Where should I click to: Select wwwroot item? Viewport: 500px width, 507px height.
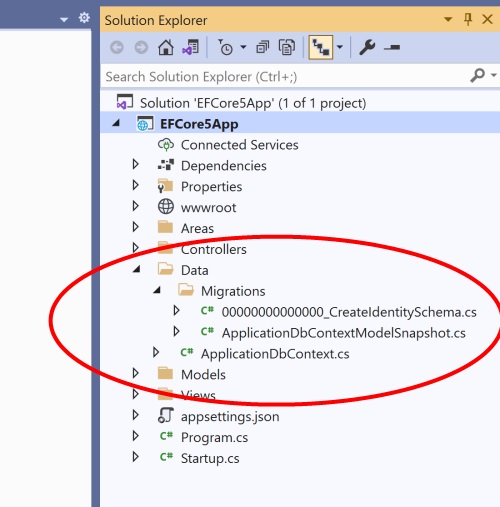coord(208,208)
